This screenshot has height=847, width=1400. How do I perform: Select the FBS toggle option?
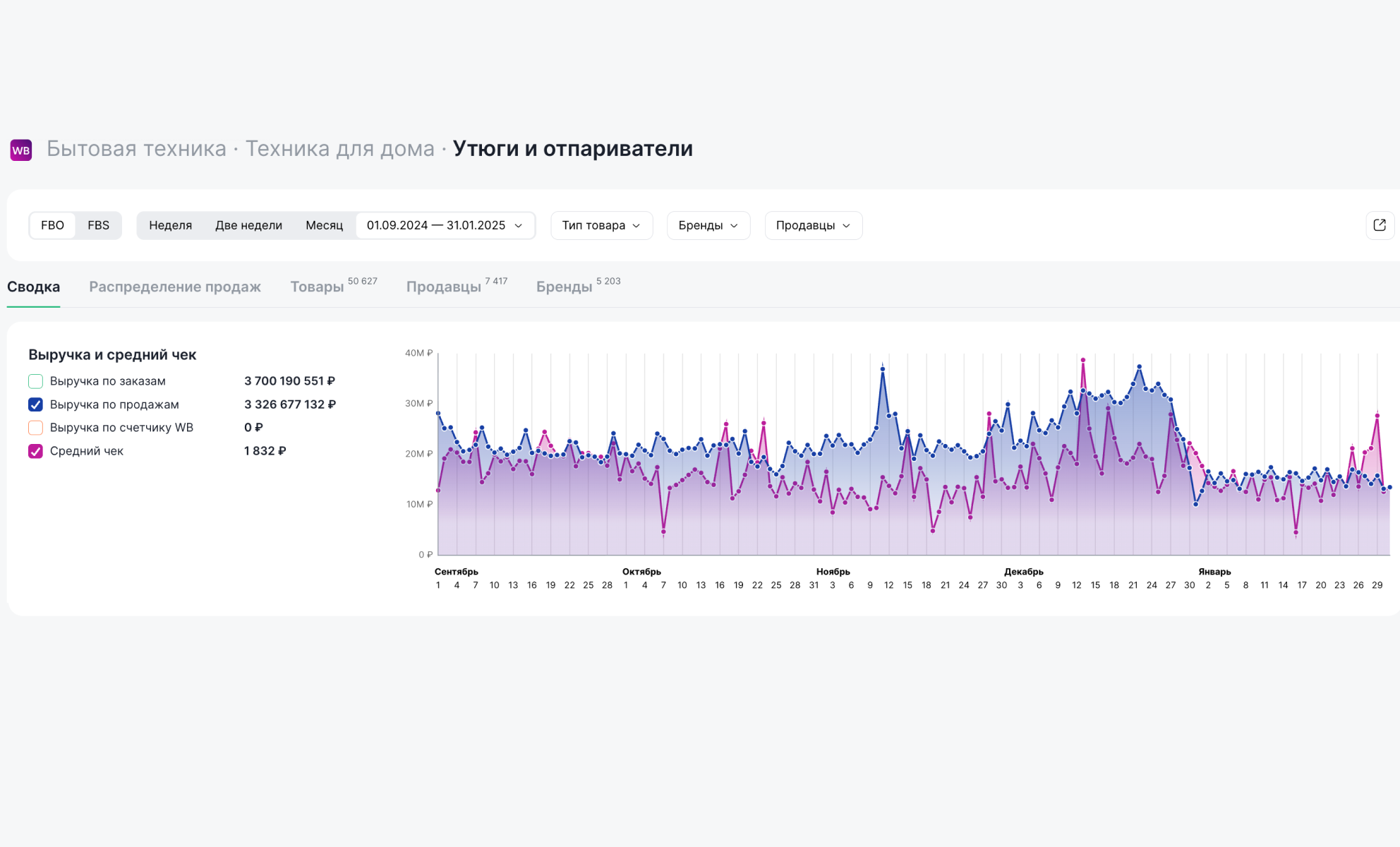point(98,225)
